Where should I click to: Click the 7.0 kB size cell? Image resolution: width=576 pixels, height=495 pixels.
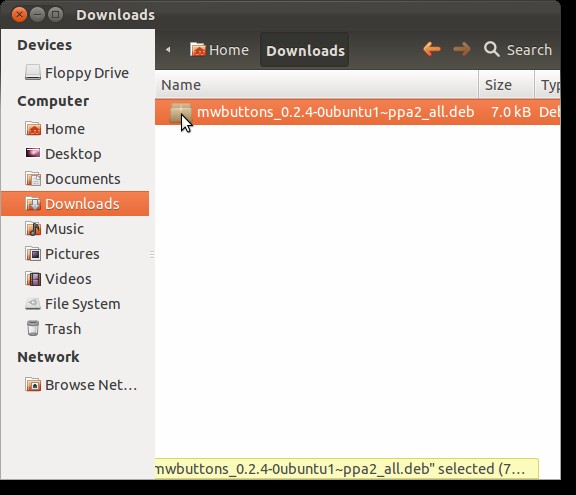pyautogui.click(x=511, y=112)
